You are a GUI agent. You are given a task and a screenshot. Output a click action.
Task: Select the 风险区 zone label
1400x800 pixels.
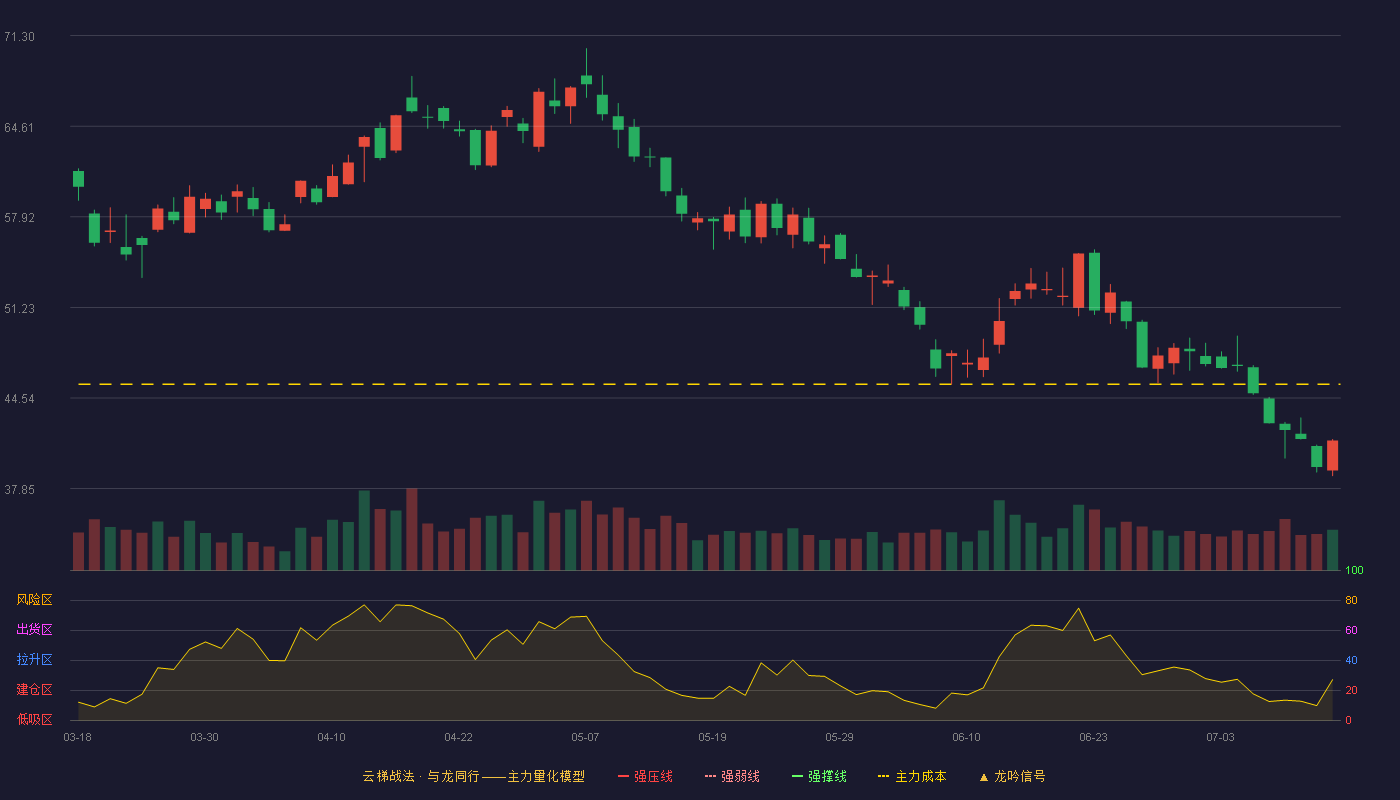[x=34, y=600]
